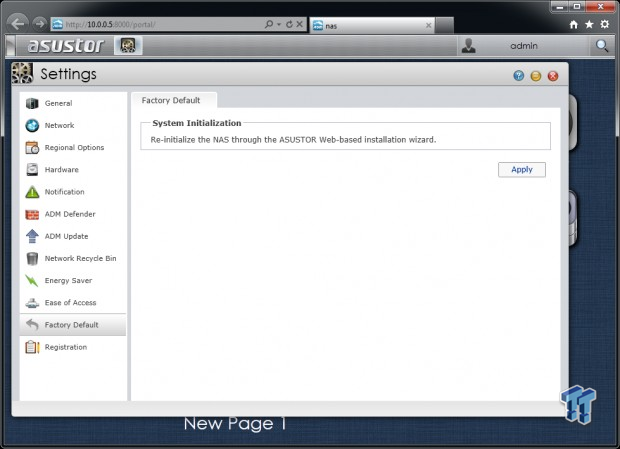Click the browser back arrow button
Viewport: 620px width, 449px height.
(x=17, y=24)
